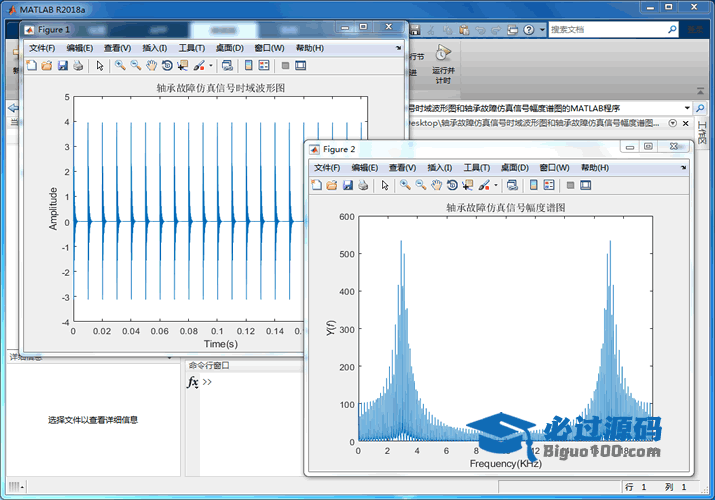Focus the 搜索文档 search field
Screen dimensions: 715x500
coord(608,30)
